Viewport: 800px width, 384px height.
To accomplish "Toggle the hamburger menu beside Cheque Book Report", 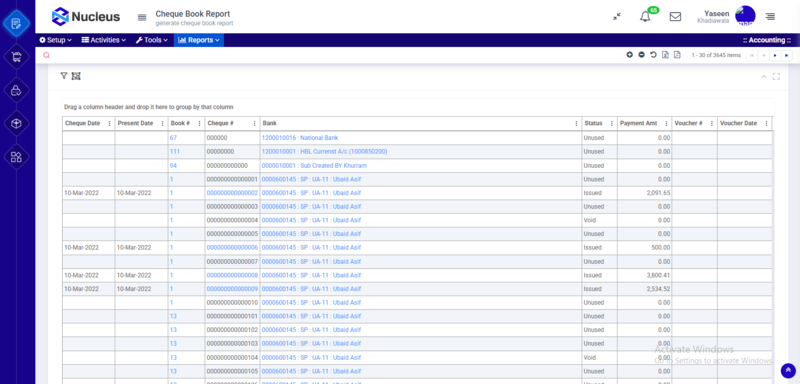I will tap(142, 17).
